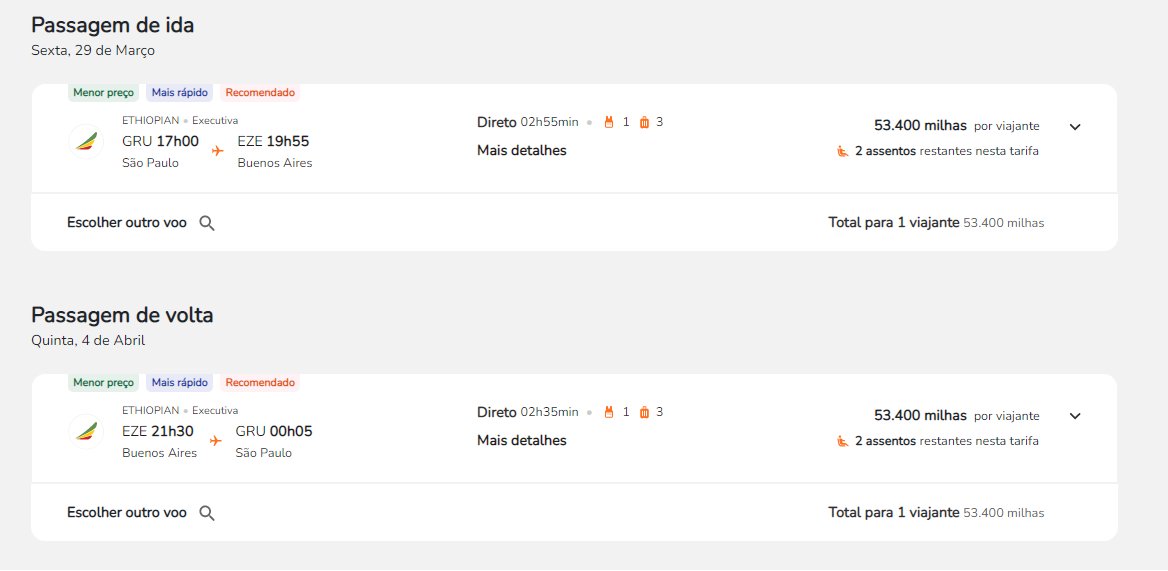Click search magnifier icon in outbound card

[x=207, y=223]
